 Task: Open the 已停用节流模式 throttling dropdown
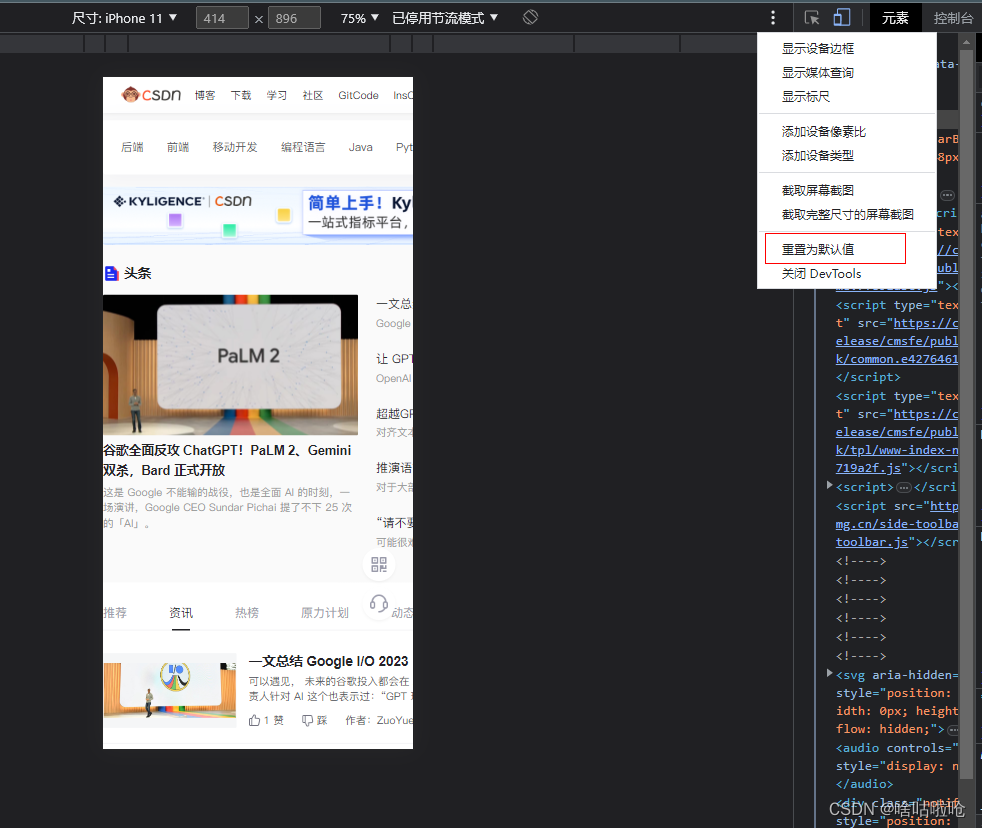445,18
